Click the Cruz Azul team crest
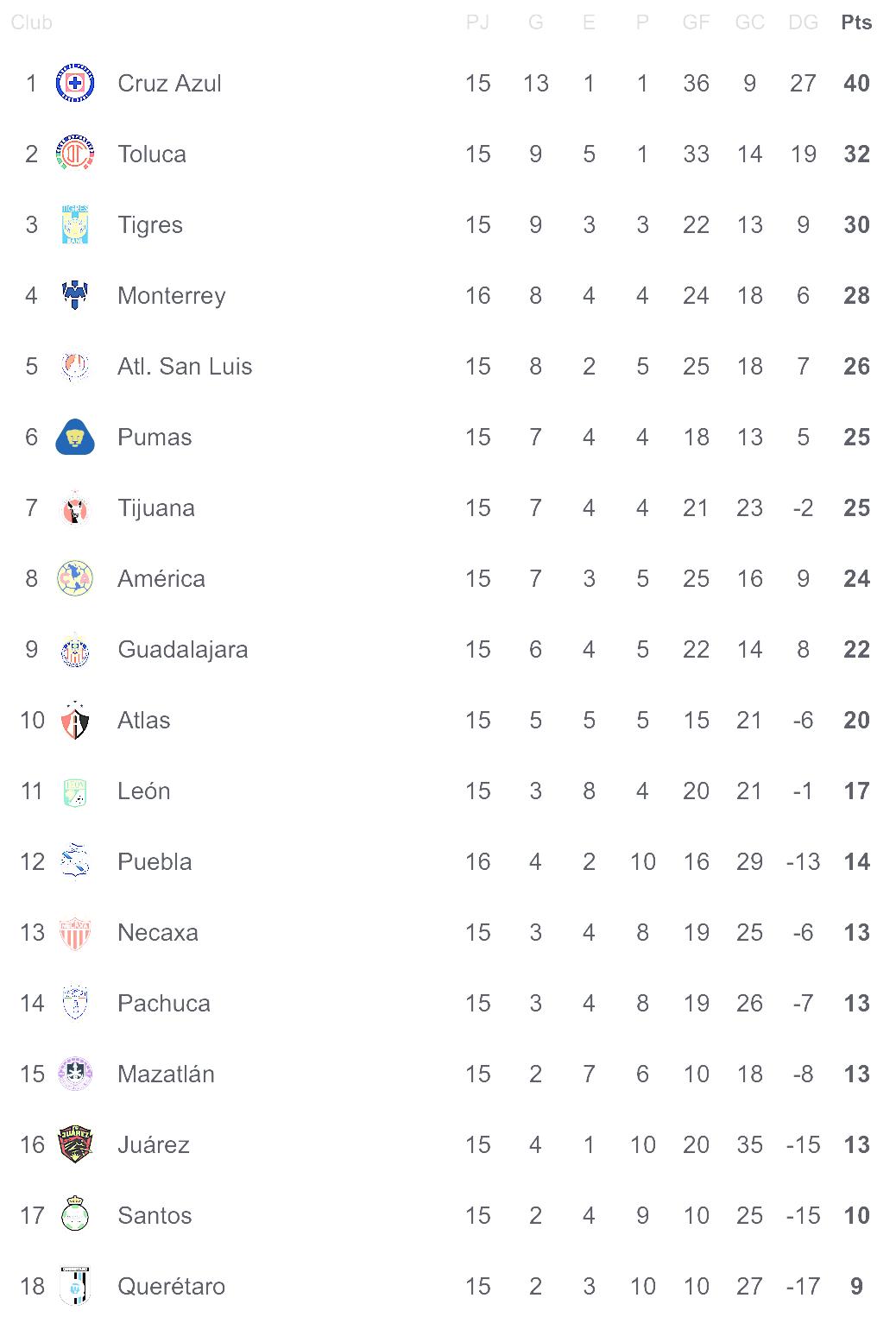This screenshot has width=896, height=1317. point(75,84)
